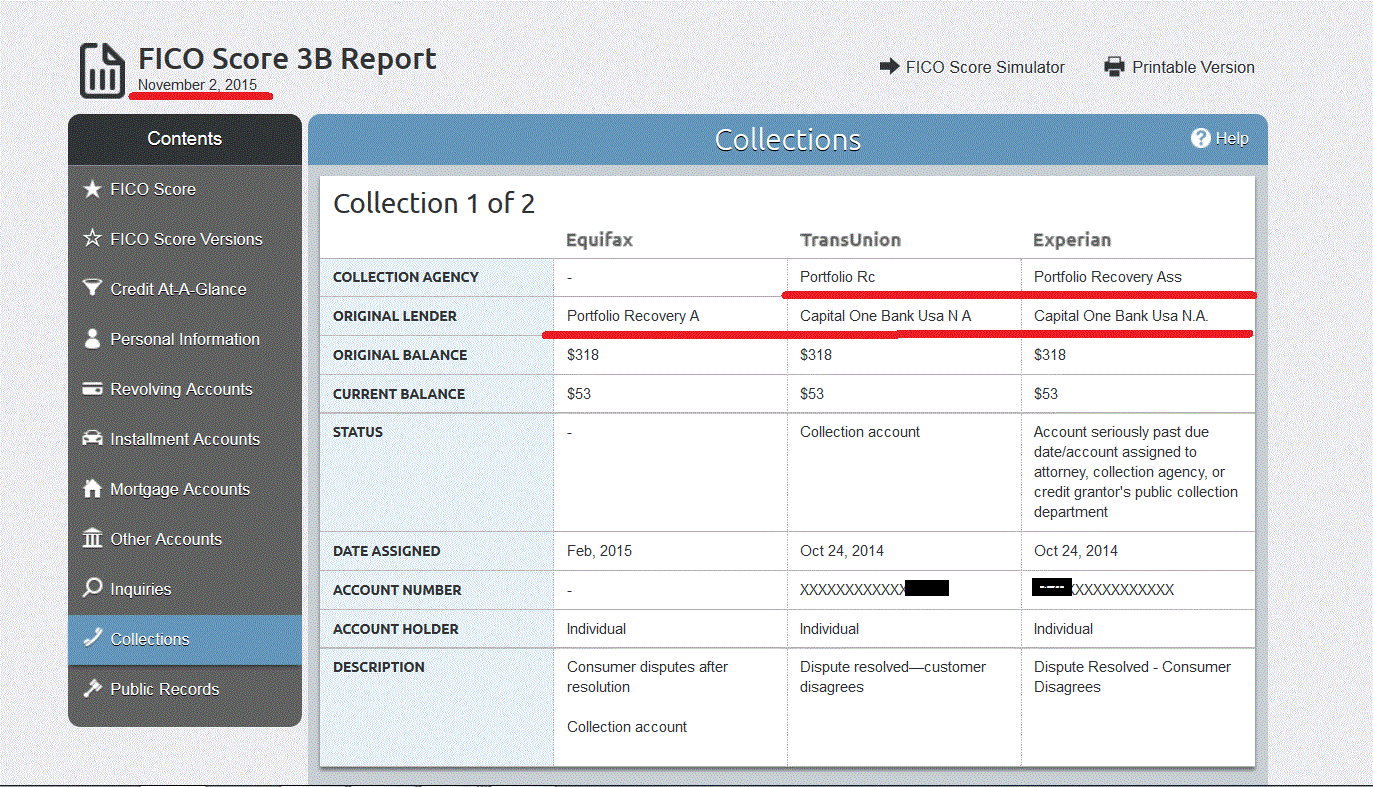The image size is (1373, 787).
Task: Click the Portfolio Rc cell
Action: [x=838, y=277]
